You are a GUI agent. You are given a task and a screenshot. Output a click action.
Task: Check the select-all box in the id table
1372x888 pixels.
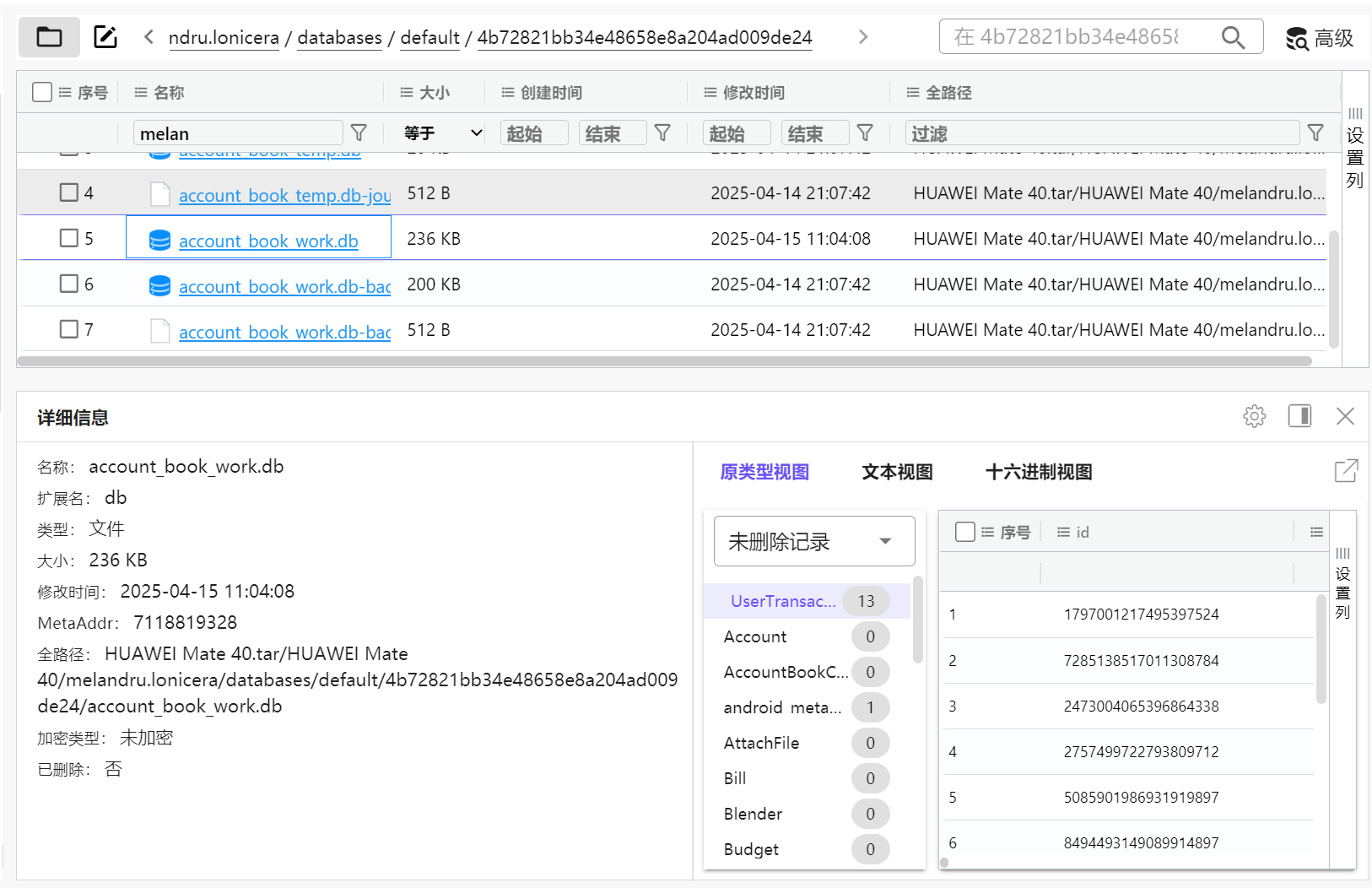click(x=964, y=532)
